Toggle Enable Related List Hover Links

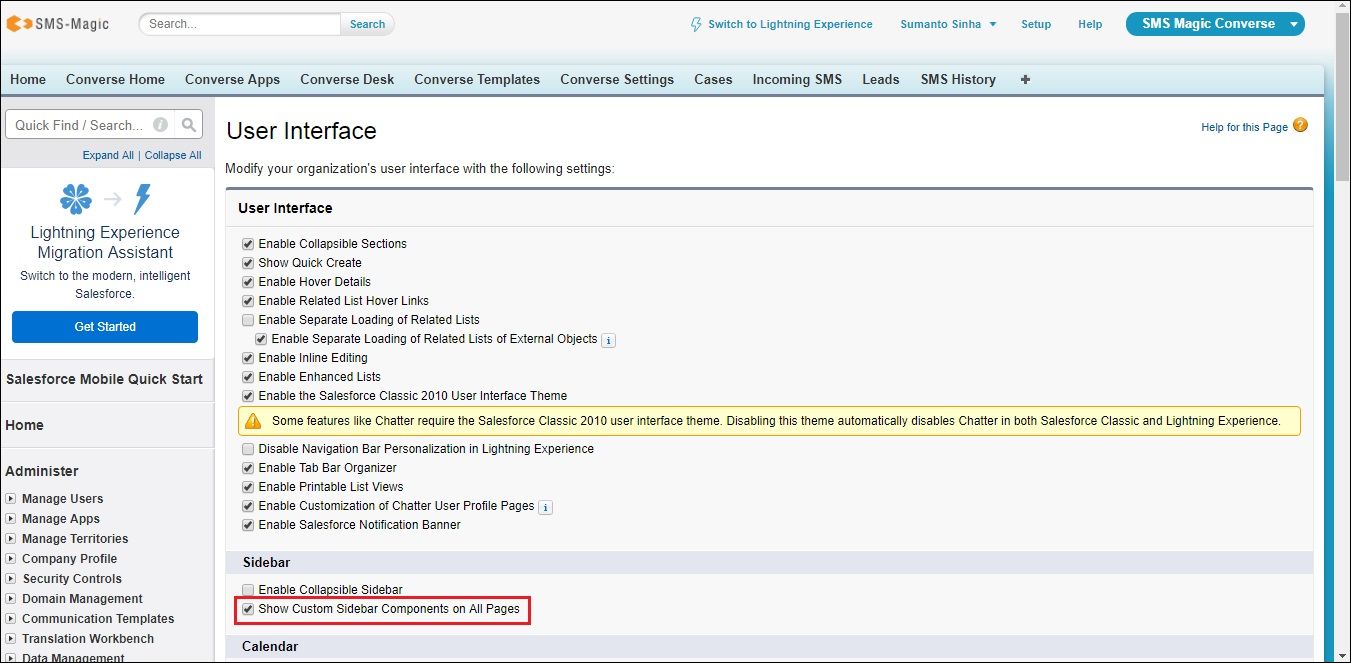[248, 301]
